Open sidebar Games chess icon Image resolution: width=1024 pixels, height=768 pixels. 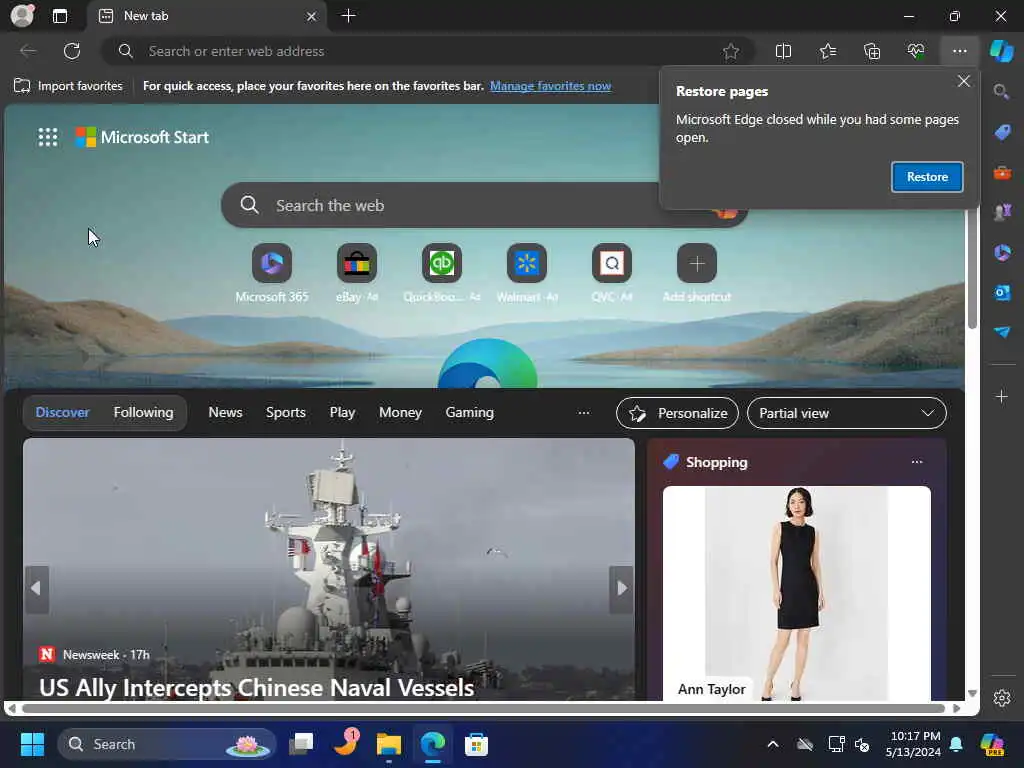click(x=1001, y=212)
